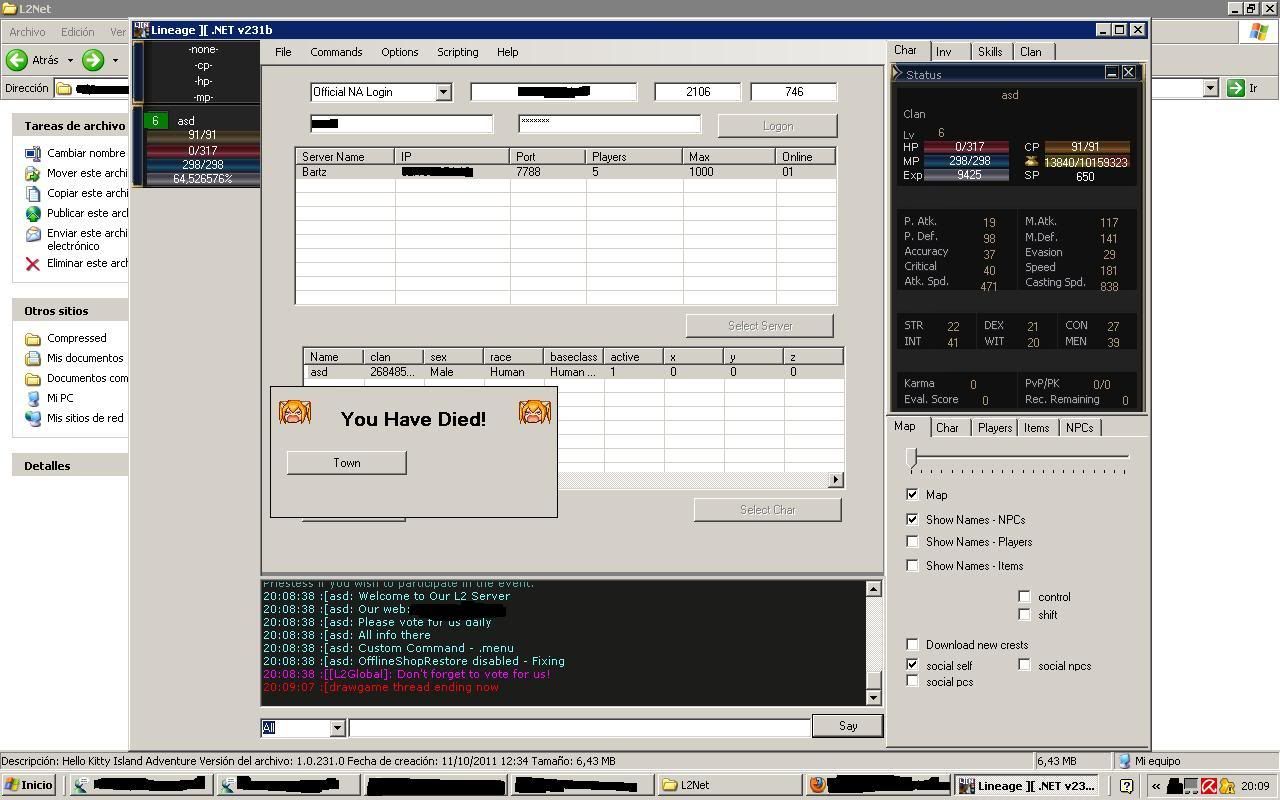Open the Compressed folder icon
This screenshot has height=800, width=1280.
[x=32, y=338]
